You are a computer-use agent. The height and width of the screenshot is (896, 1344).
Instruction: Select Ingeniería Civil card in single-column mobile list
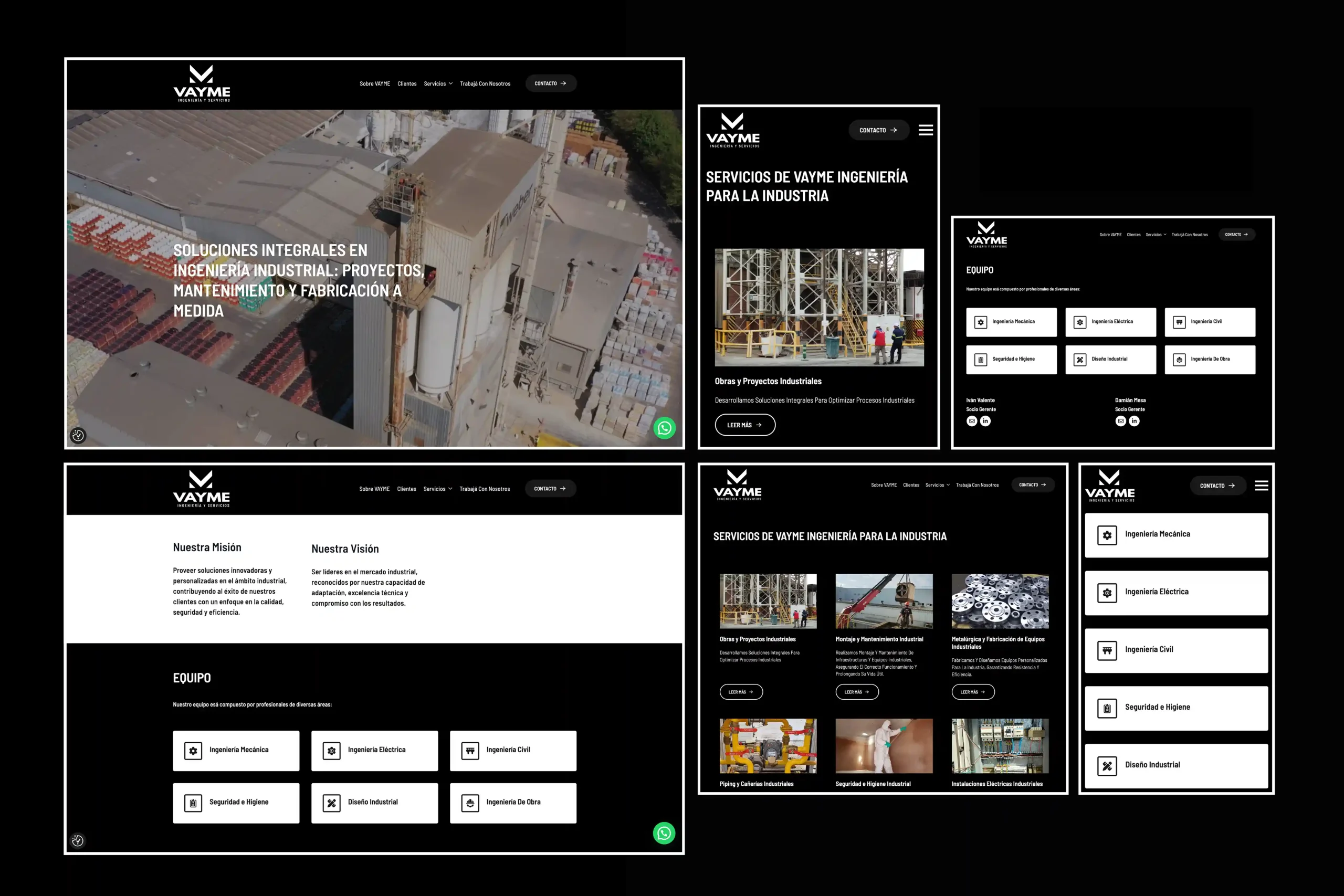point(1176,650)
